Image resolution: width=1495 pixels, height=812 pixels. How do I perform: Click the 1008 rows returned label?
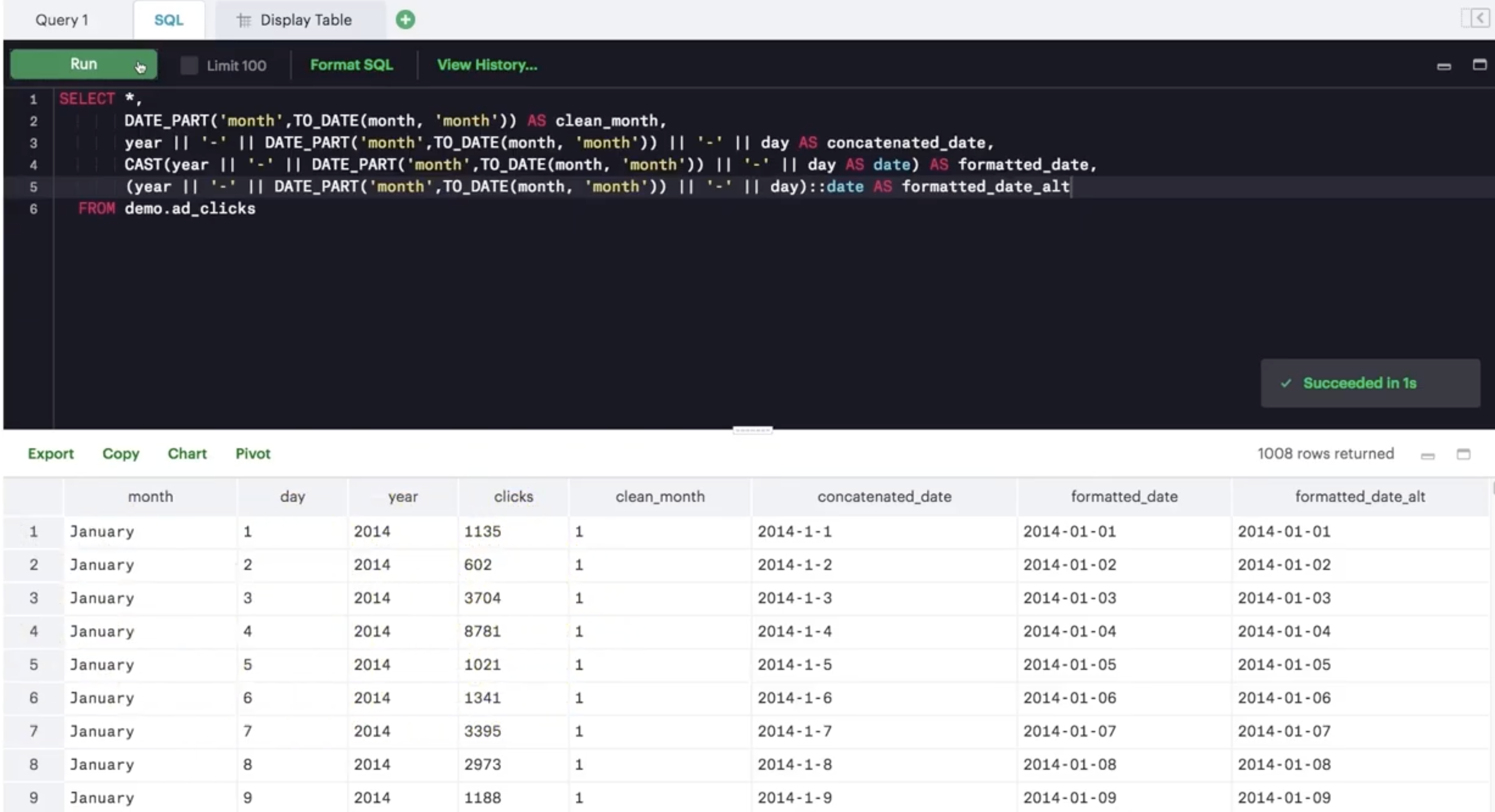tap(1326, 454)
